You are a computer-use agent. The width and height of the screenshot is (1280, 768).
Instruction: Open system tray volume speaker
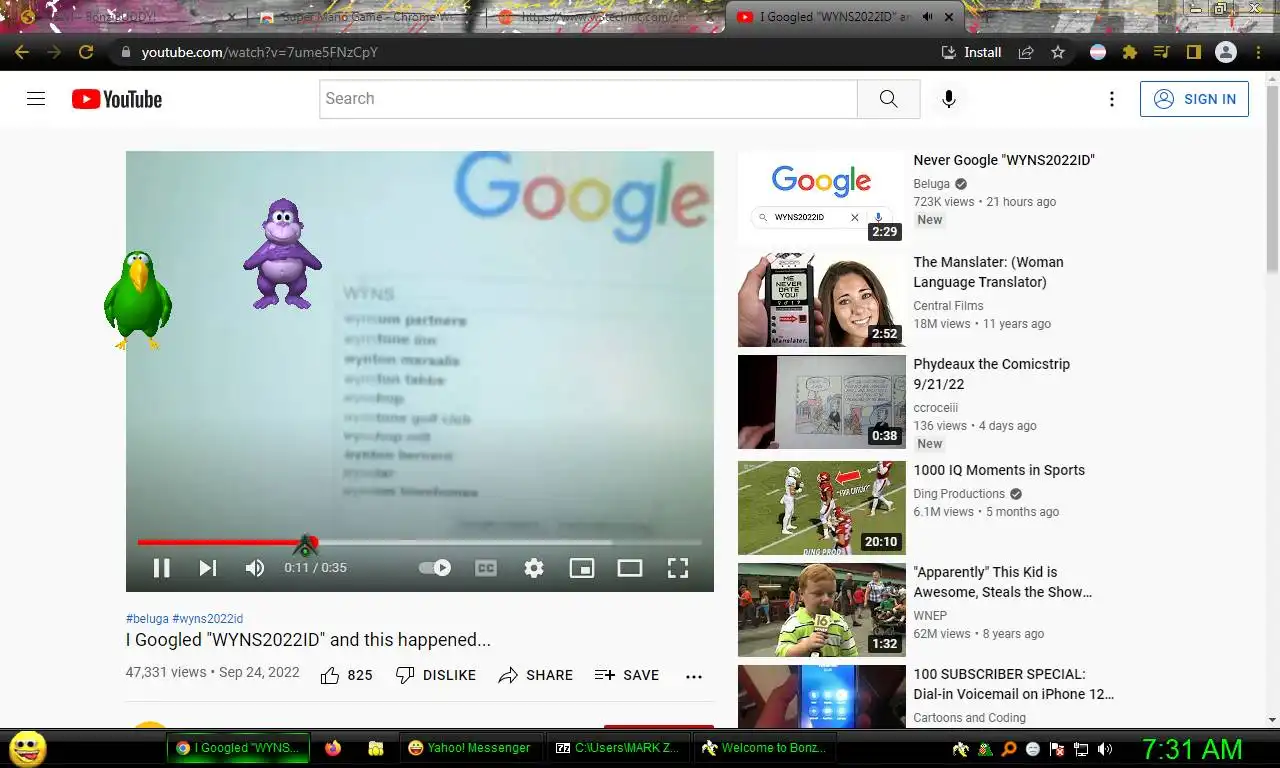click(x=1104, y=749)
